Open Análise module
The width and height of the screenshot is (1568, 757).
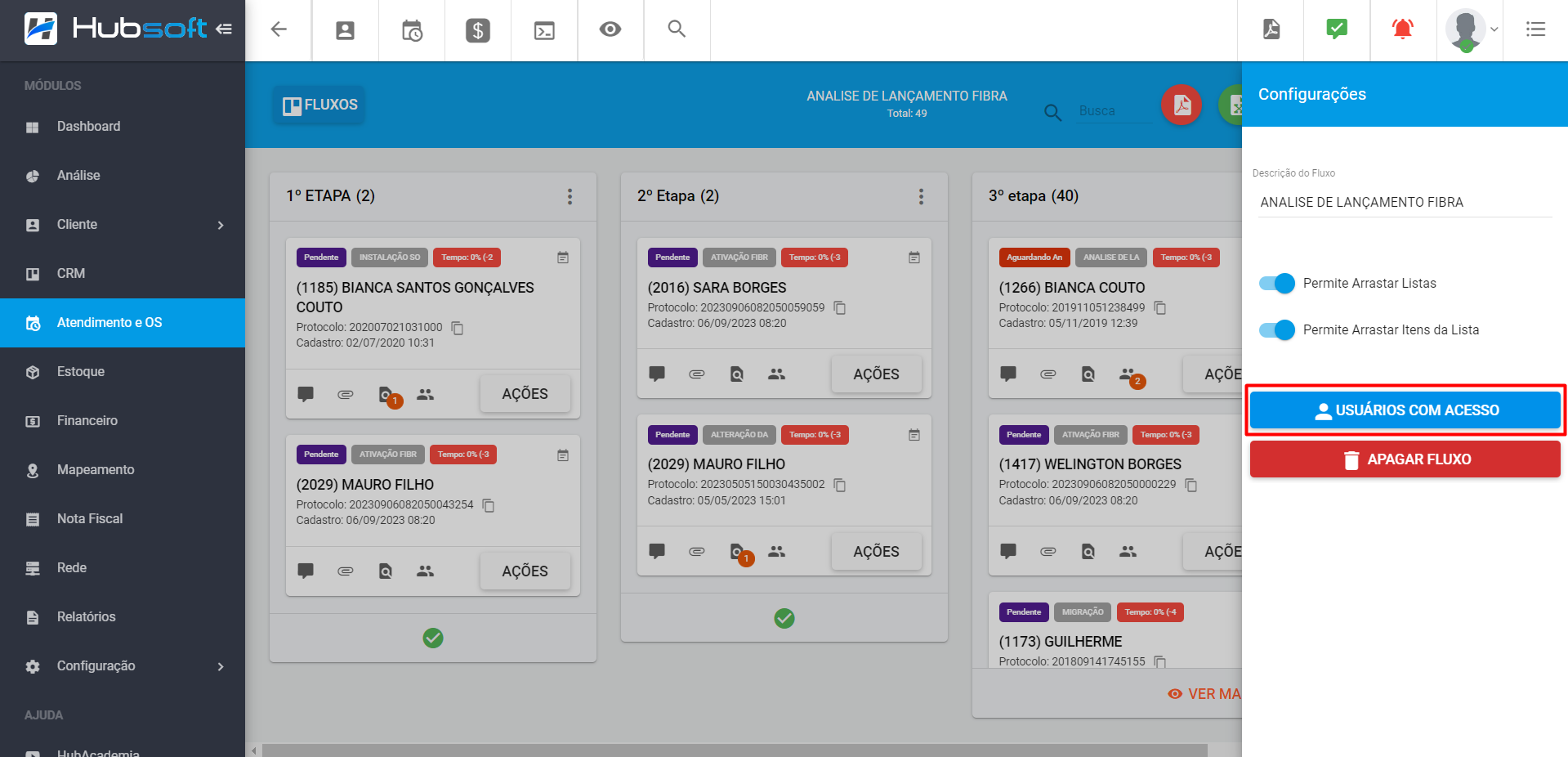123,176
